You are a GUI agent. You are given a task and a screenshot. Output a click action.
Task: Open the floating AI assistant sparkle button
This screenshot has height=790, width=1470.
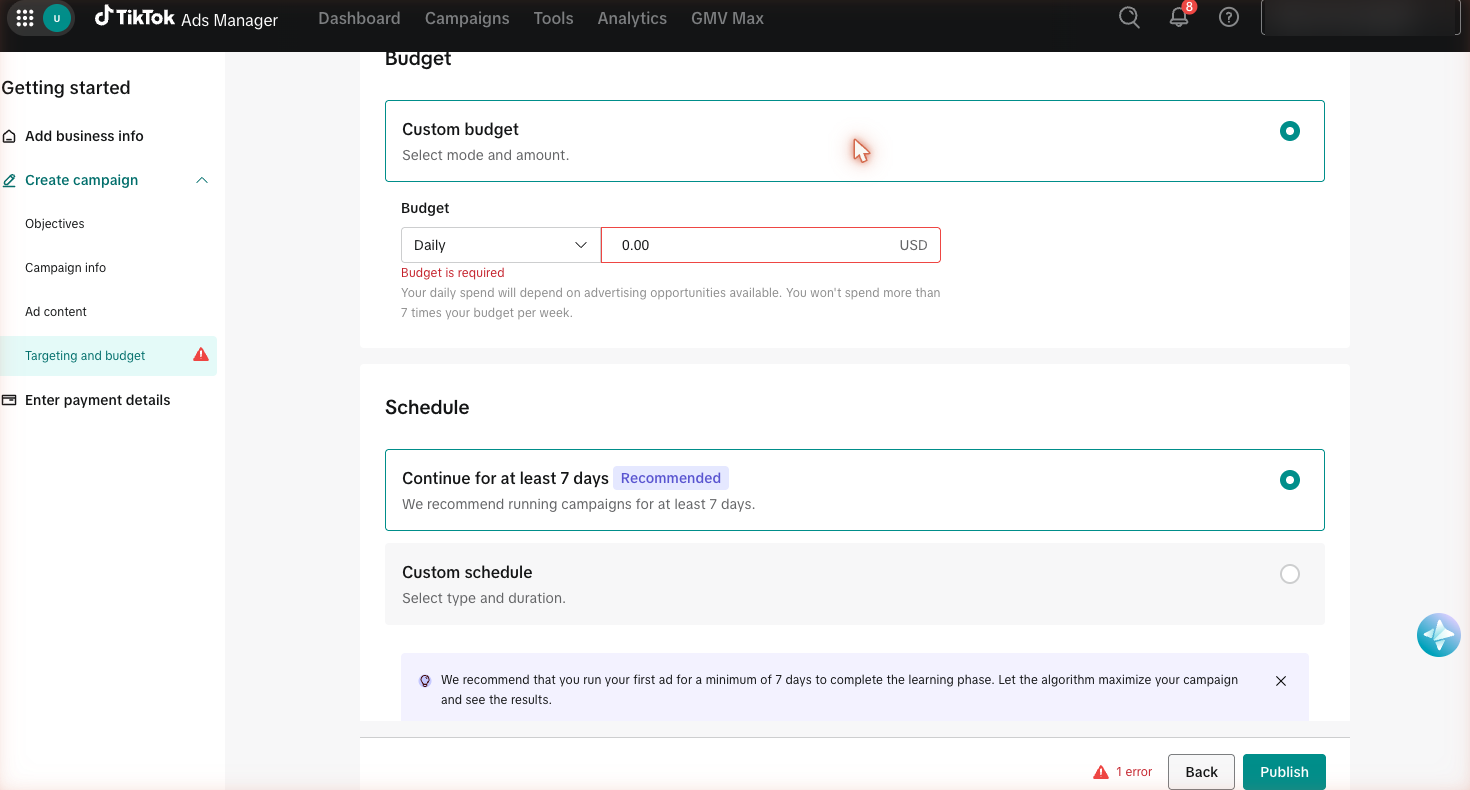1439,635
